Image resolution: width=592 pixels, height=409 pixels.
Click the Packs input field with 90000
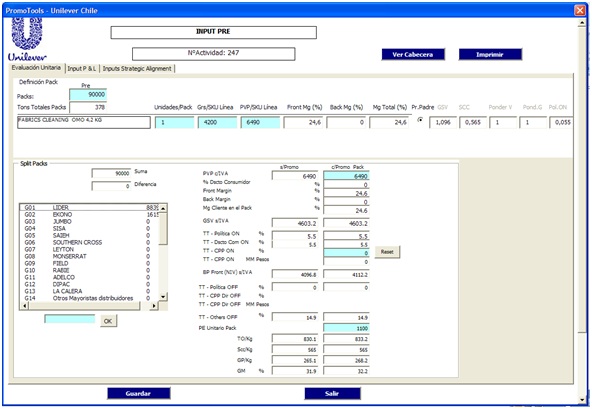click(88, 94)
